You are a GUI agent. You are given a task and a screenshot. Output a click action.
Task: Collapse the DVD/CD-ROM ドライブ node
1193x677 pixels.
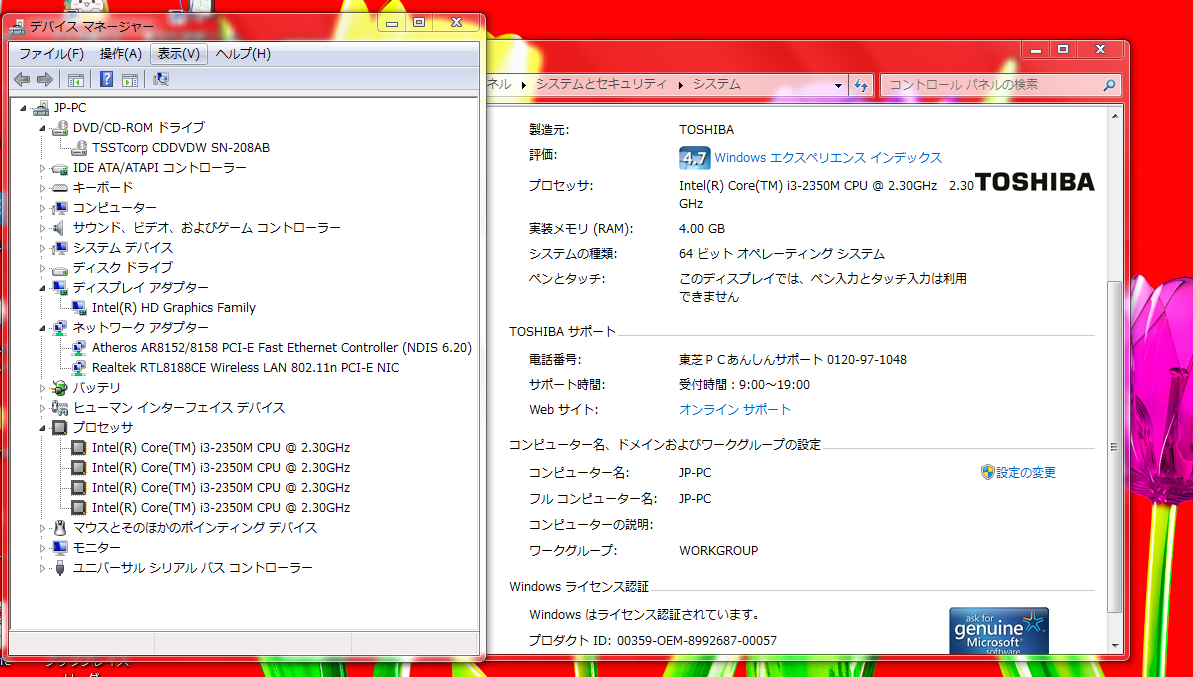43,128
